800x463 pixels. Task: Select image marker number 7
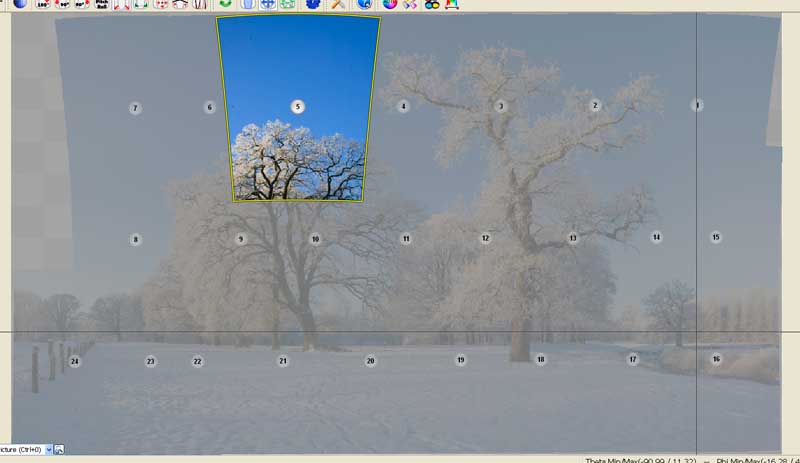point(135,108)
